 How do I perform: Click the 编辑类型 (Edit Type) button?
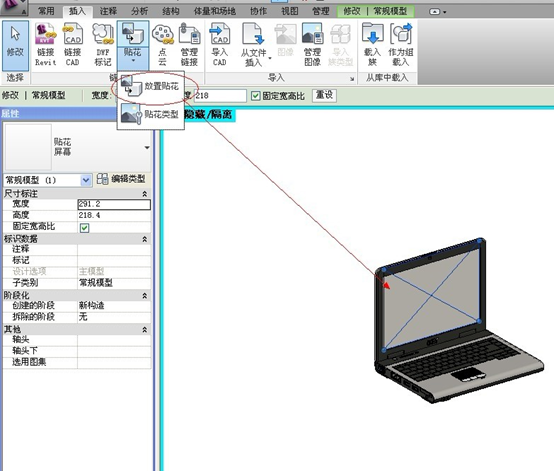122,179
